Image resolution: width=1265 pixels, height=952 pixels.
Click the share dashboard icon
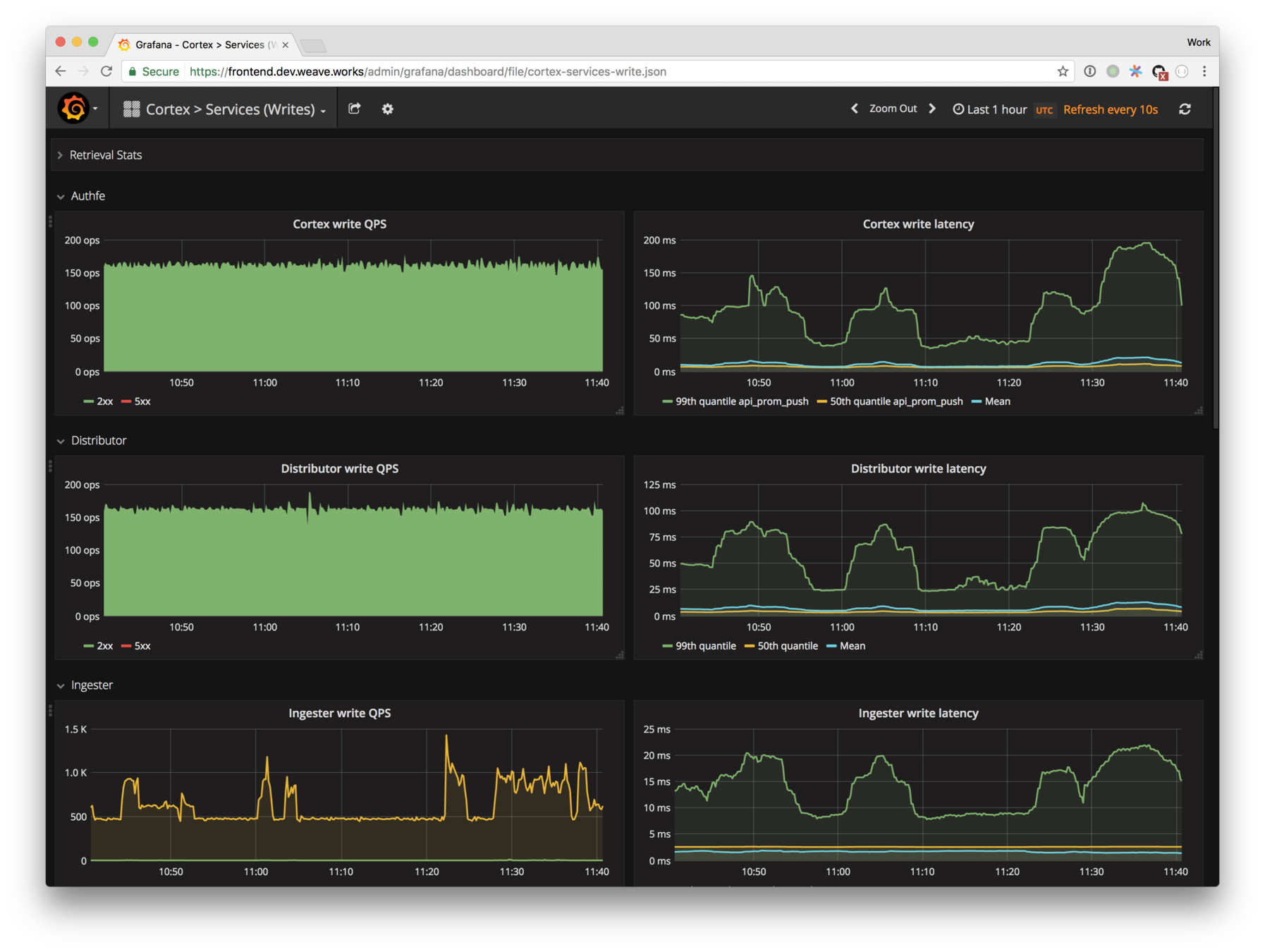coord(355,109)
